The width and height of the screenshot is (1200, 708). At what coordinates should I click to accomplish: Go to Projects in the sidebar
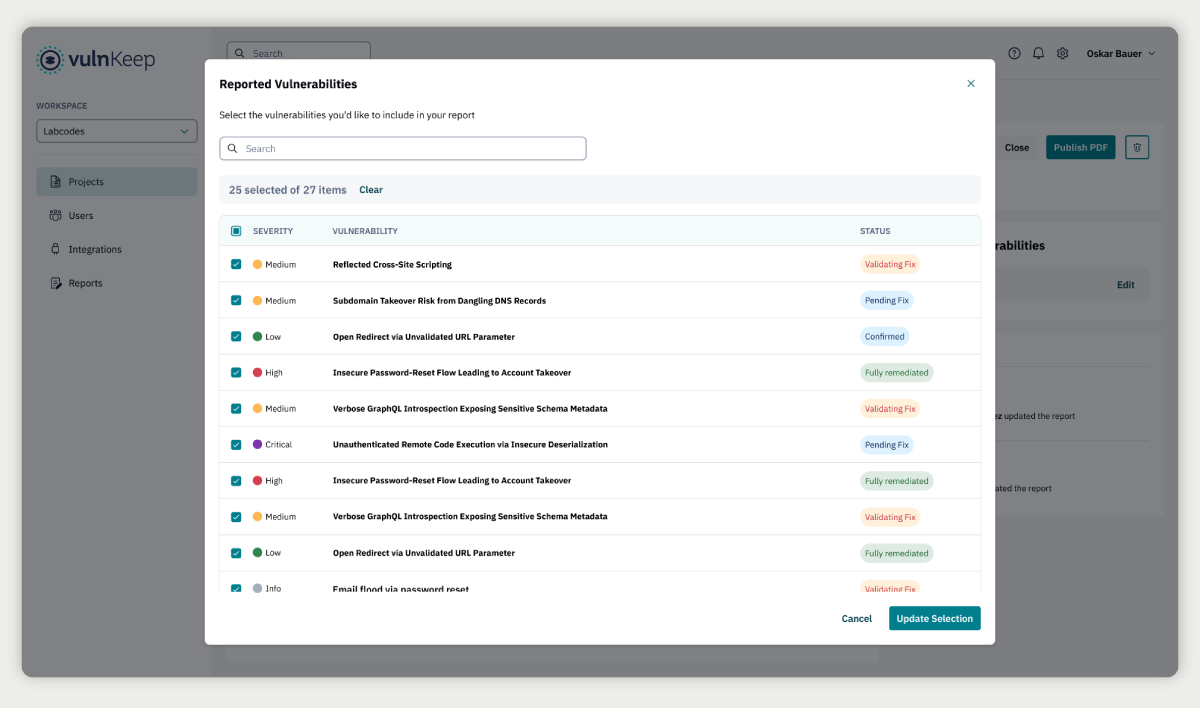point(117,182)
